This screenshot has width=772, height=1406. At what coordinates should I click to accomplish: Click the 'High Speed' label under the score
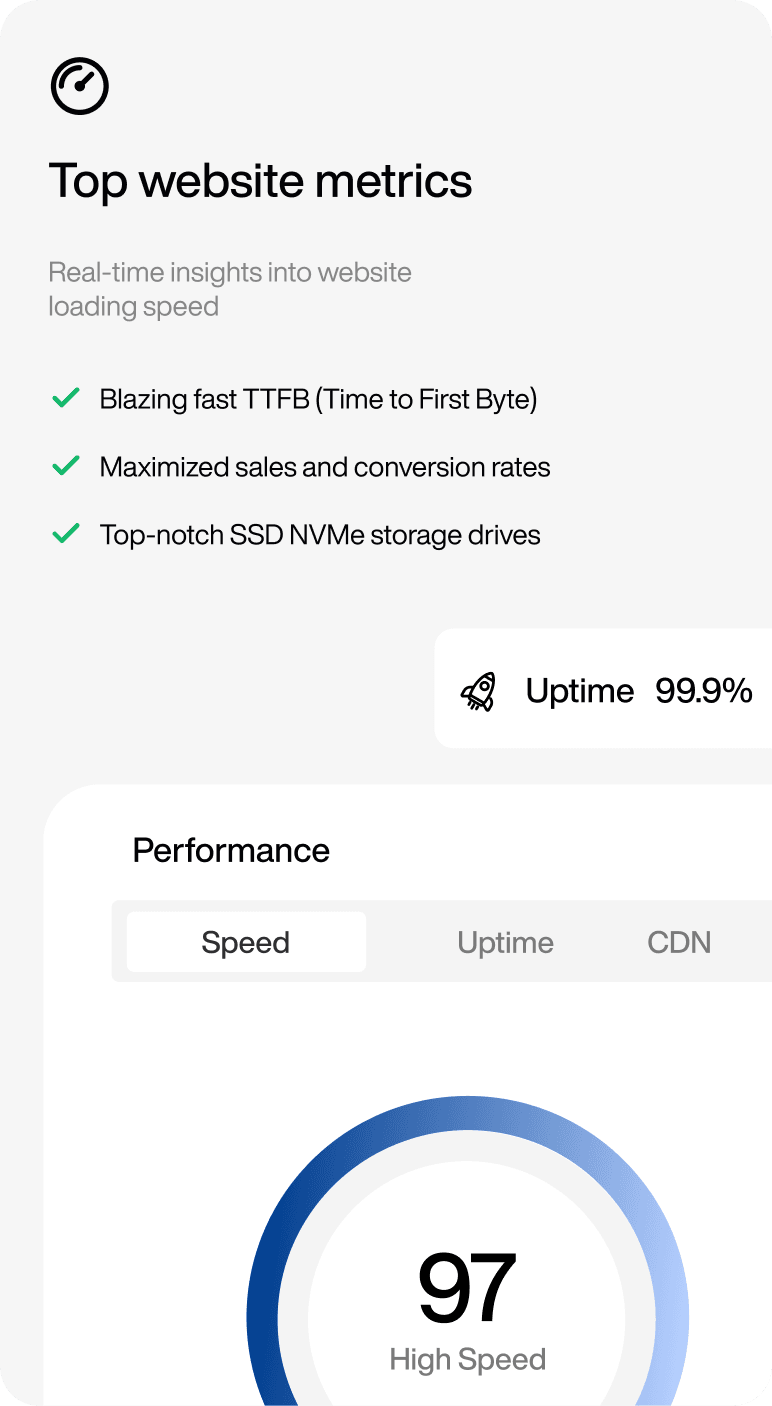click(x=467, y=1359)
